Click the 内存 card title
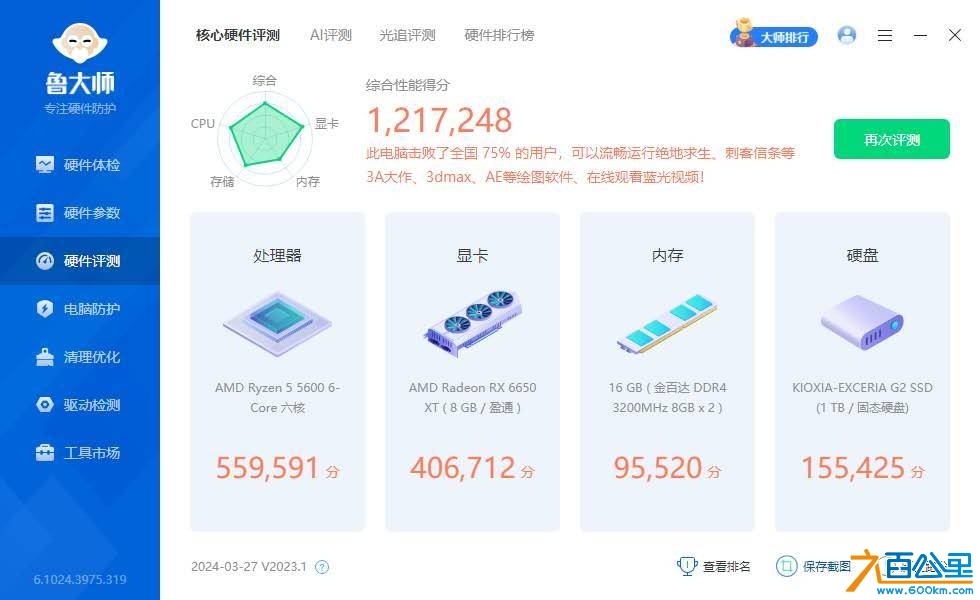 point(668,255)
